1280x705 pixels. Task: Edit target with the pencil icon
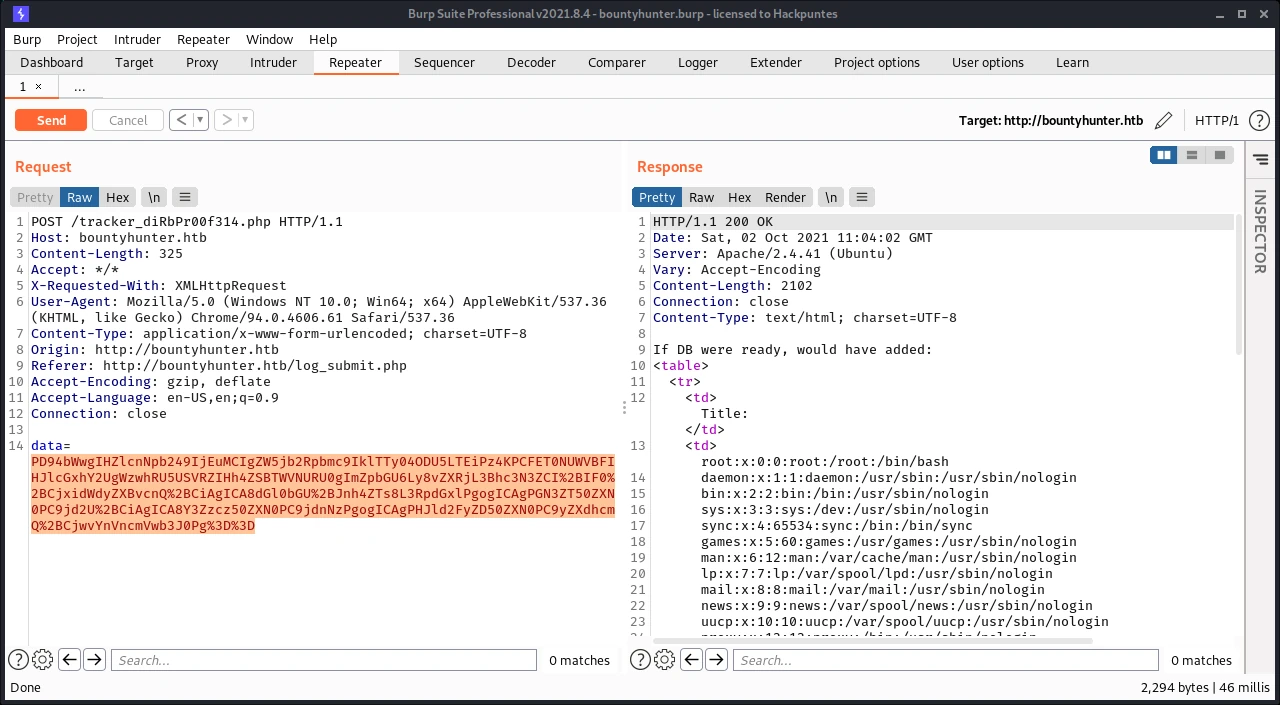pos(1163,120)
